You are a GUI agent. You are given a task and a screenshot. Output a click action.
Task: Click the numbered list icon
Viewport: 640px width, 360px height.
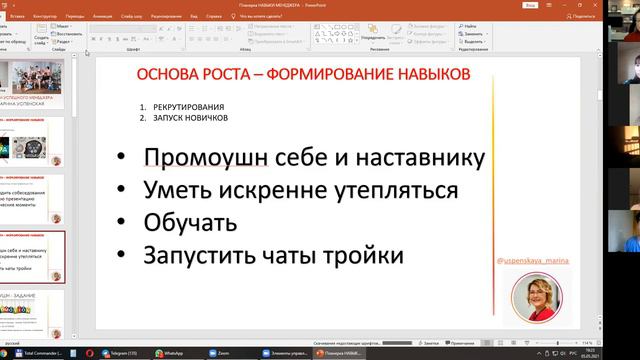coord(204,29)
